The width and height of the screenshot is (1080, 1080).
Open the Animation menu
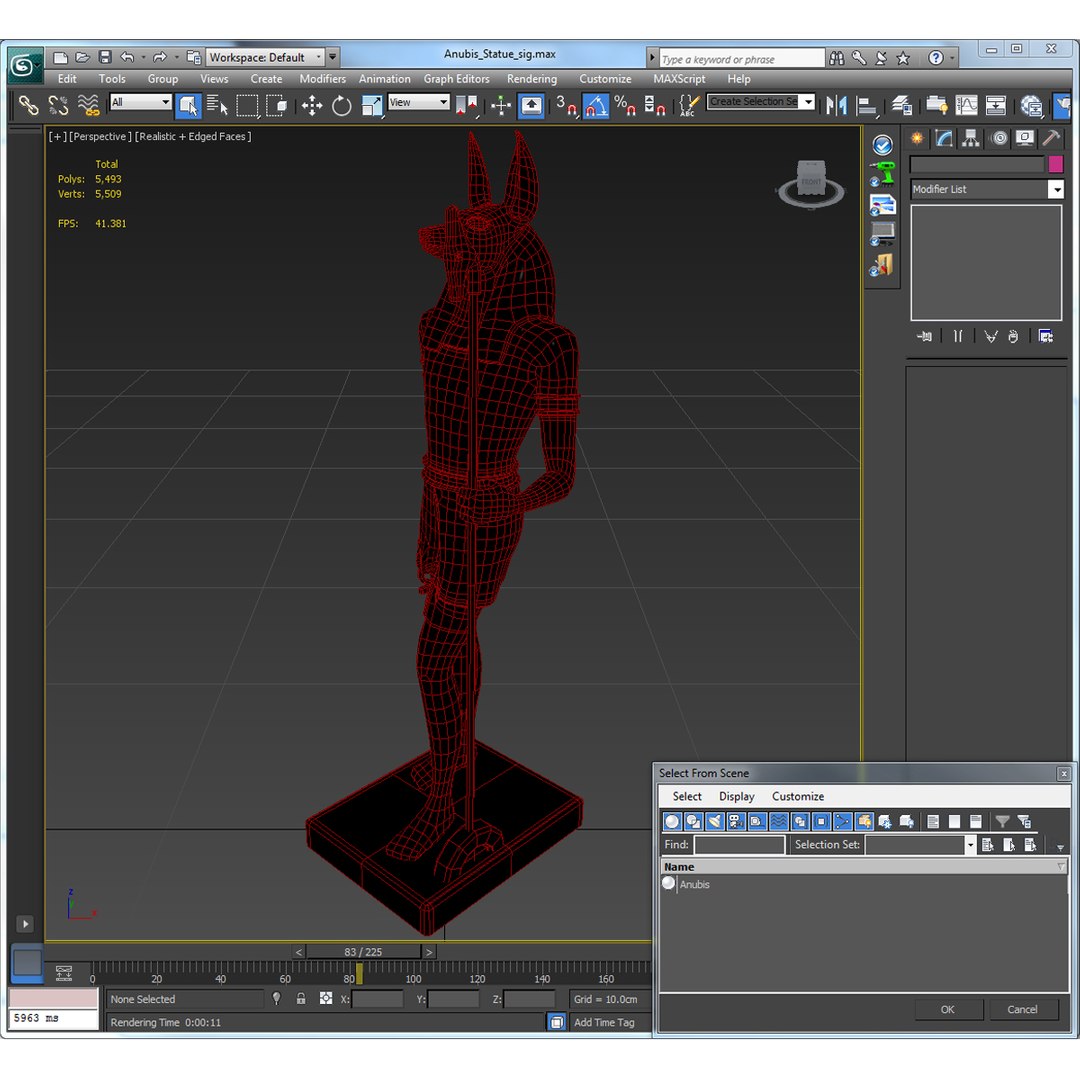point(384,79)
